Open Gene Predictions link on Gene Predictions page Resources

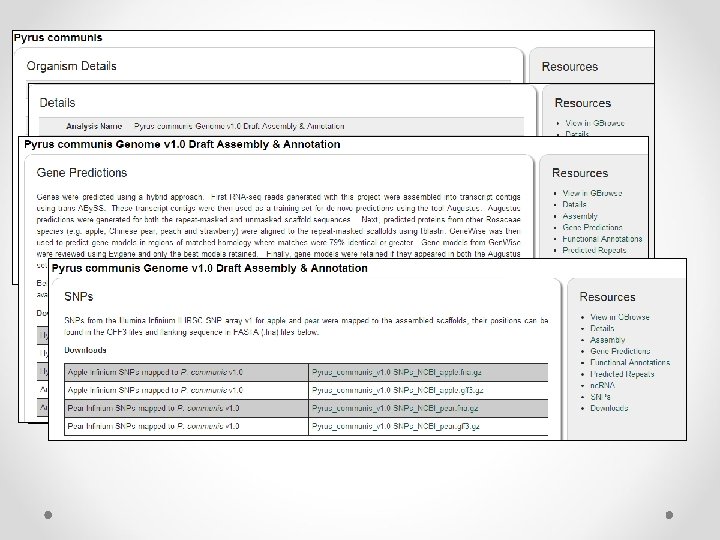tap(592, 227)
